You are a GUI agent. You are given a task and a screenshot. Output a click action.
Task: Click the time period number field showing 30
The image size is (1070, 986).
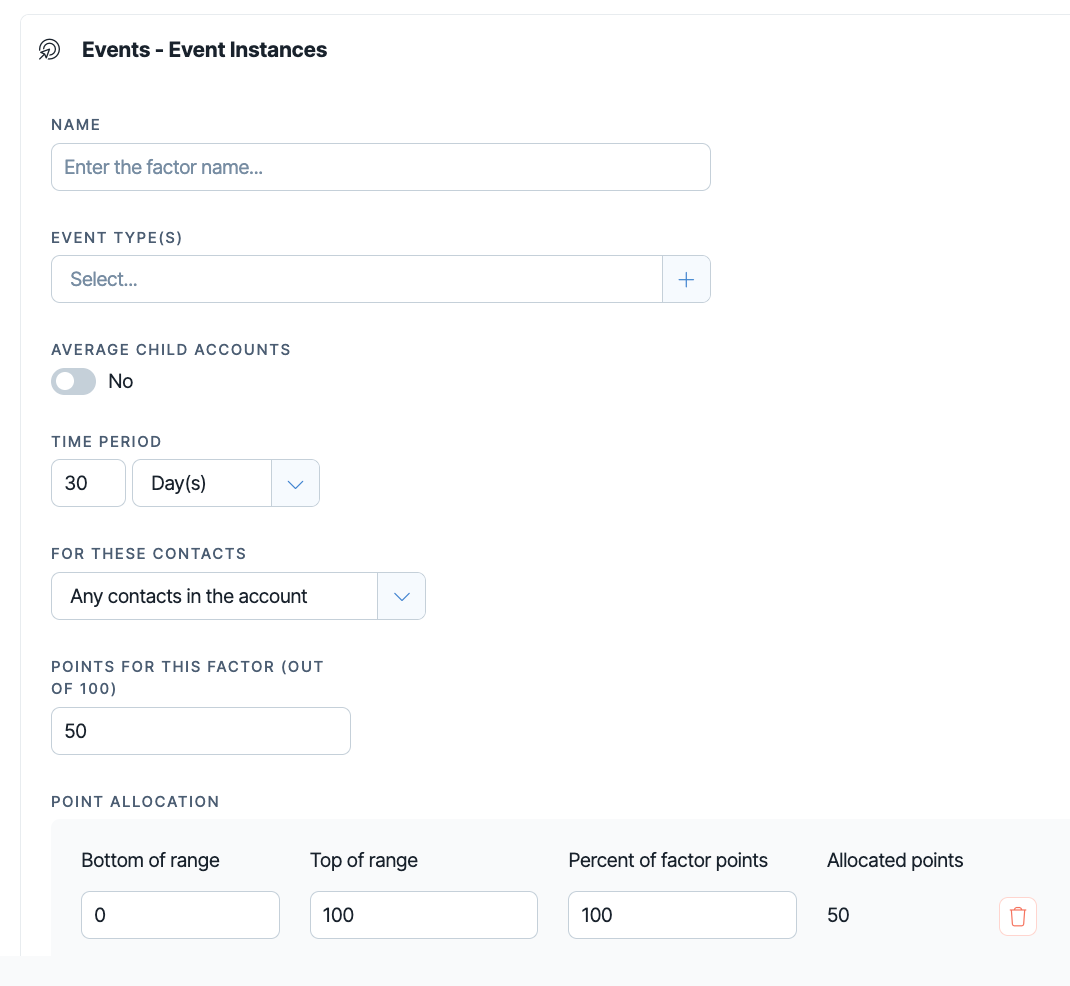89,483
